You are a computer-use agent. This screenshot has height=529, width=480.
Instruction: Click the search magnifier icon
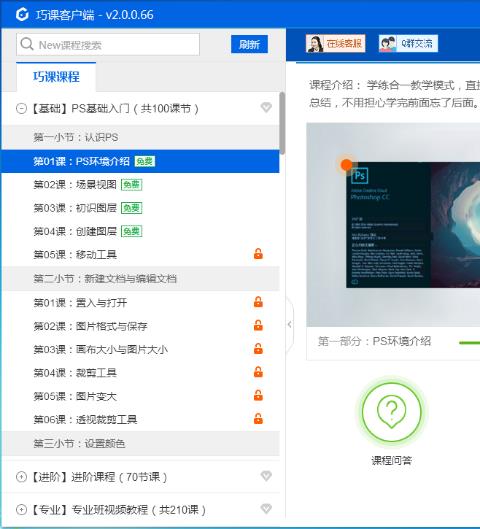point(27,44)
